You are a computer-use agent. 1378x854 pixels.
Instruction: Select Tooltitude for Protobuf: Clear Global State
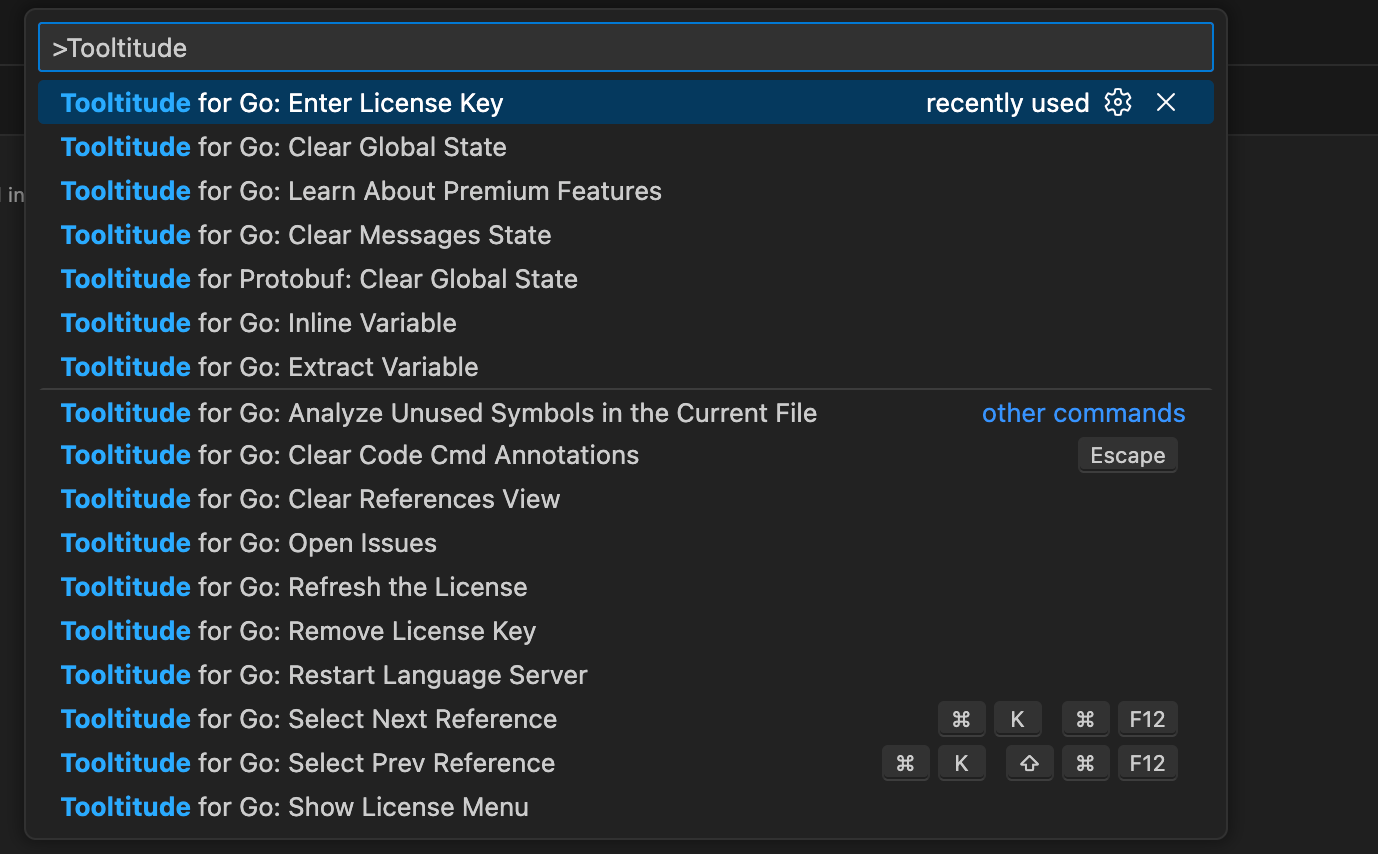coord(320,278)
